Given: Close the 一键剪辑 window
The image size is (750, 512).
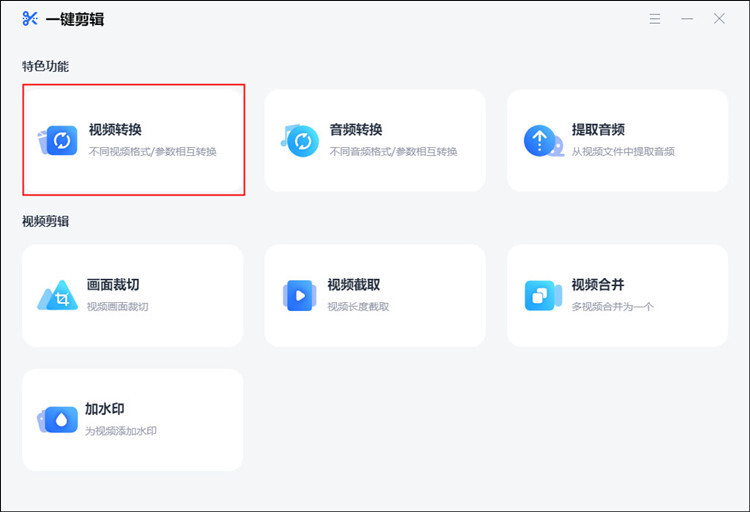Looking at the screenshot, I should 719,19.
